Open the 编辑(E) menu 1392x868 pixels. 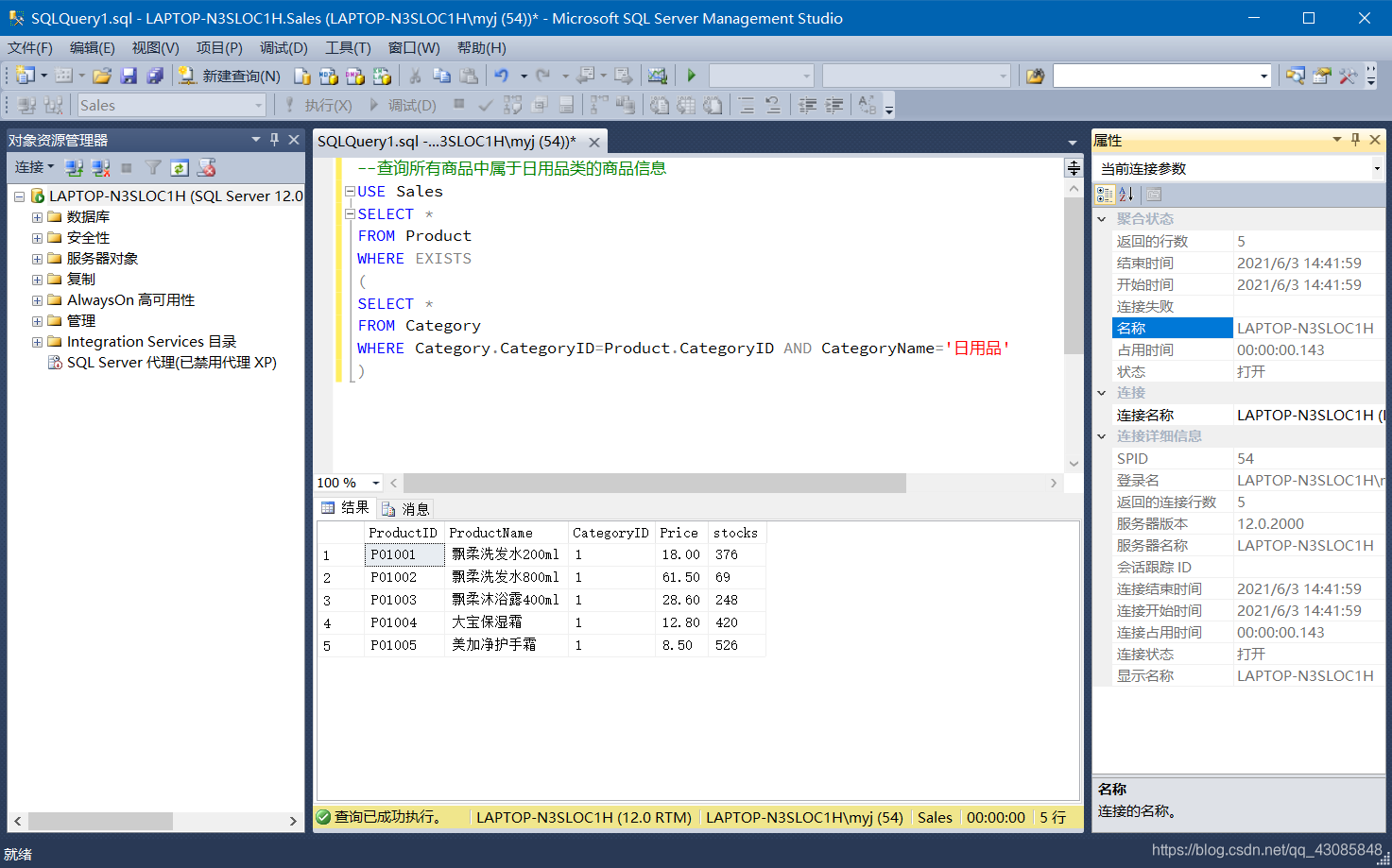(93, 47)
